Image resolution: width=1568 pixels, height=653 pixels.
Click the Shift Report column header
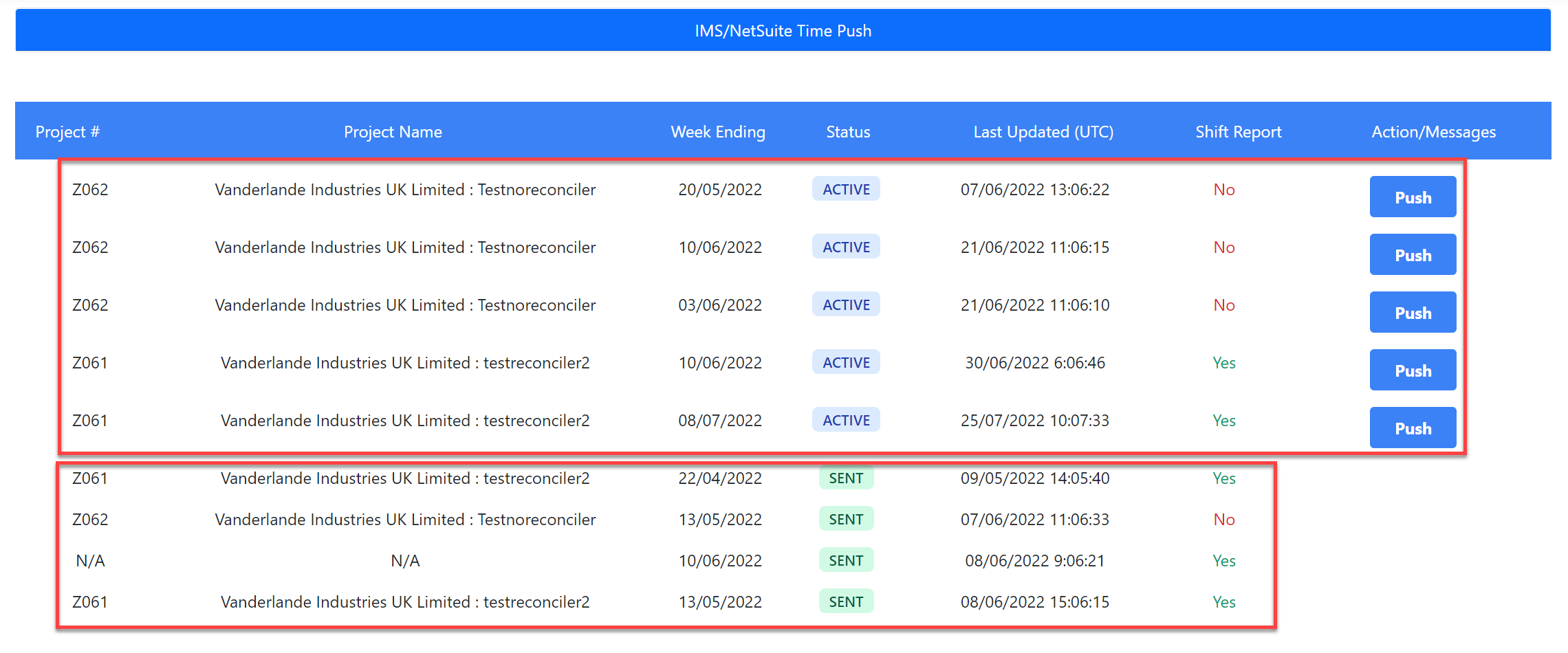(1239, 132)
